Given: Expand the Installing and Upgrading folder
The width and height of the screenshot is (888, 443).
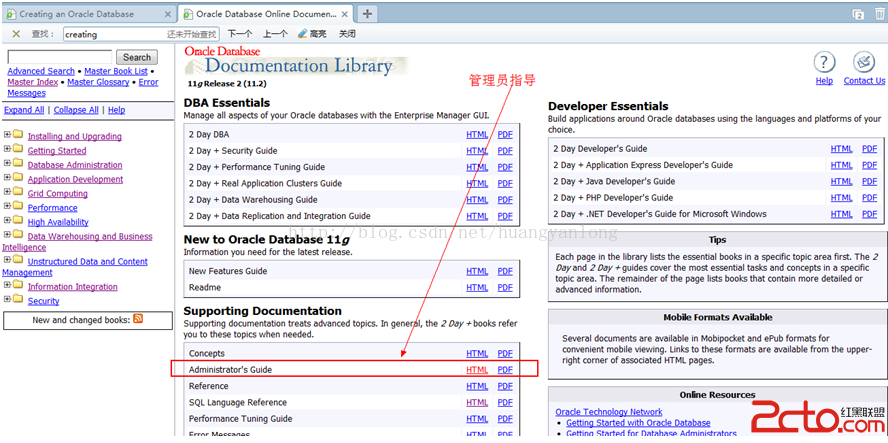Looking at the screenshot, I should [7, 135].
